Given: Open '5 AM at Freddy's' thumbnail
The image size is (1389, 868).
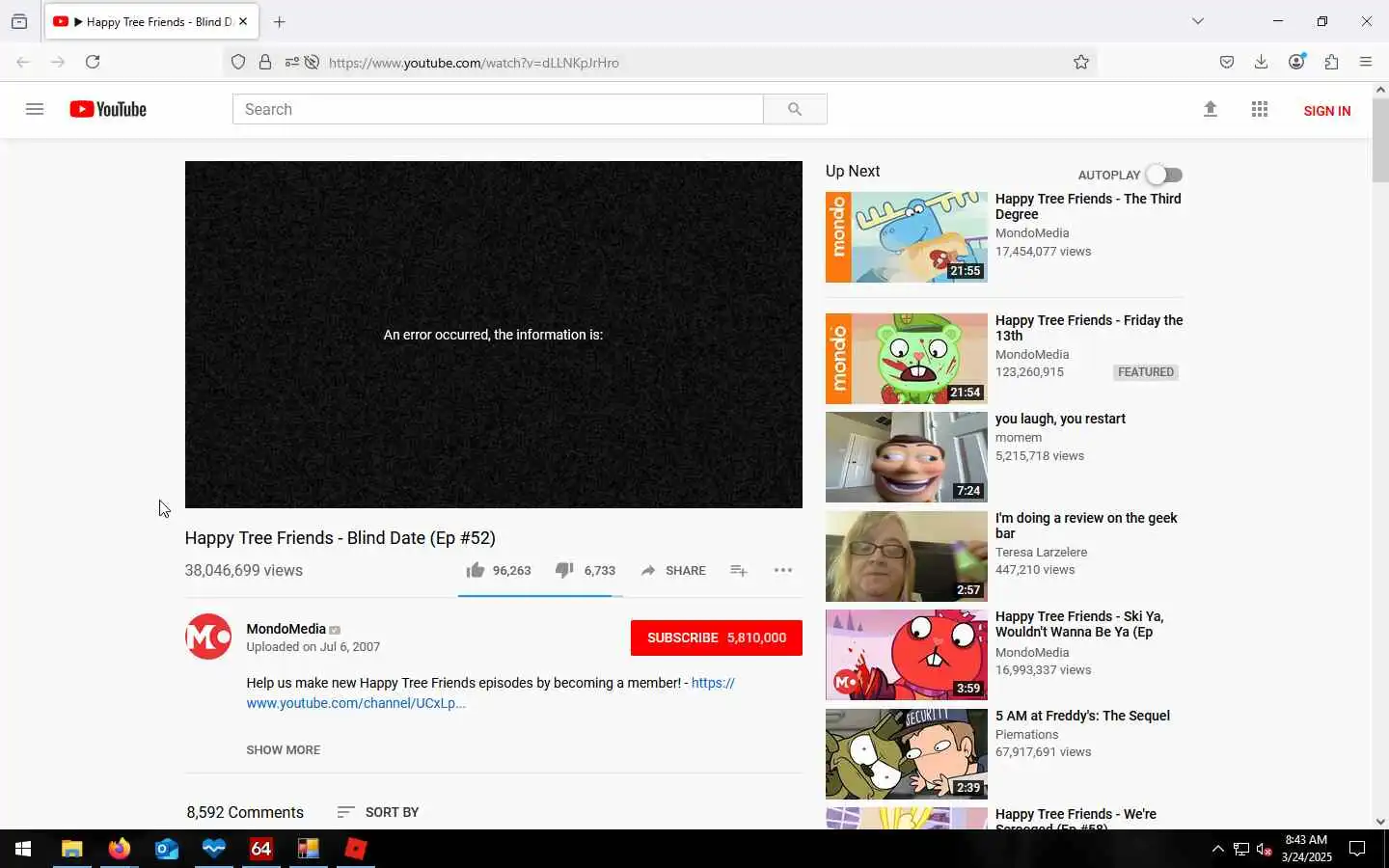Looking at the screenshot, I should pyautogui.click(x=907, y=754).
